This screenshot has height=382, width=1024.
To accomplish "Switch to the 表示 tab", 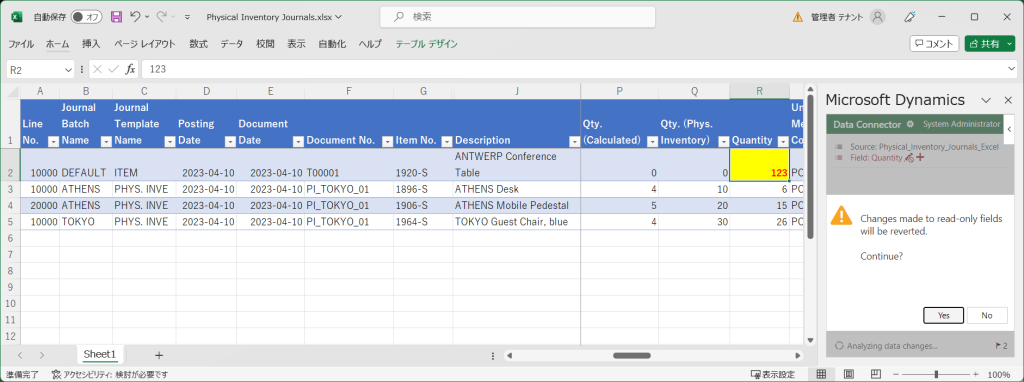I will 296,44.
